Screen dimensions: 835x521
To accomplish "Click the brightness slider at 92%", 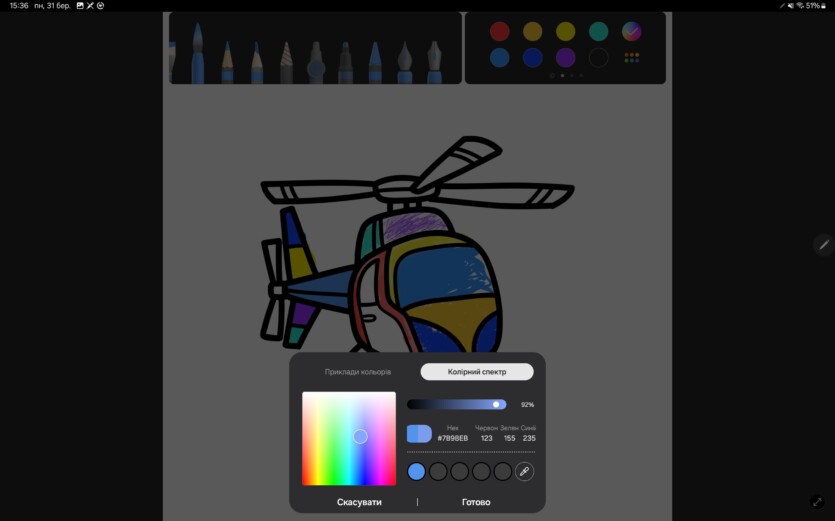I will pos(496,405).
